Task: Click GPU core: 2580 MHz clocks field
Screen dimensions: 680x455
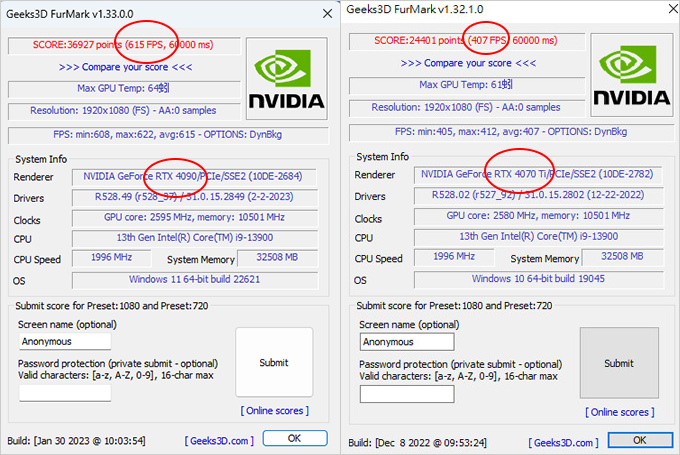Action: (539, 216)
